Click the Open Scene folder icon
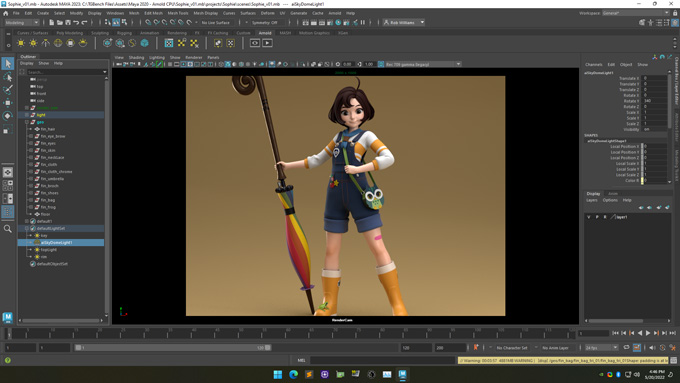680x383 pixels. click(x=60, y=23)
